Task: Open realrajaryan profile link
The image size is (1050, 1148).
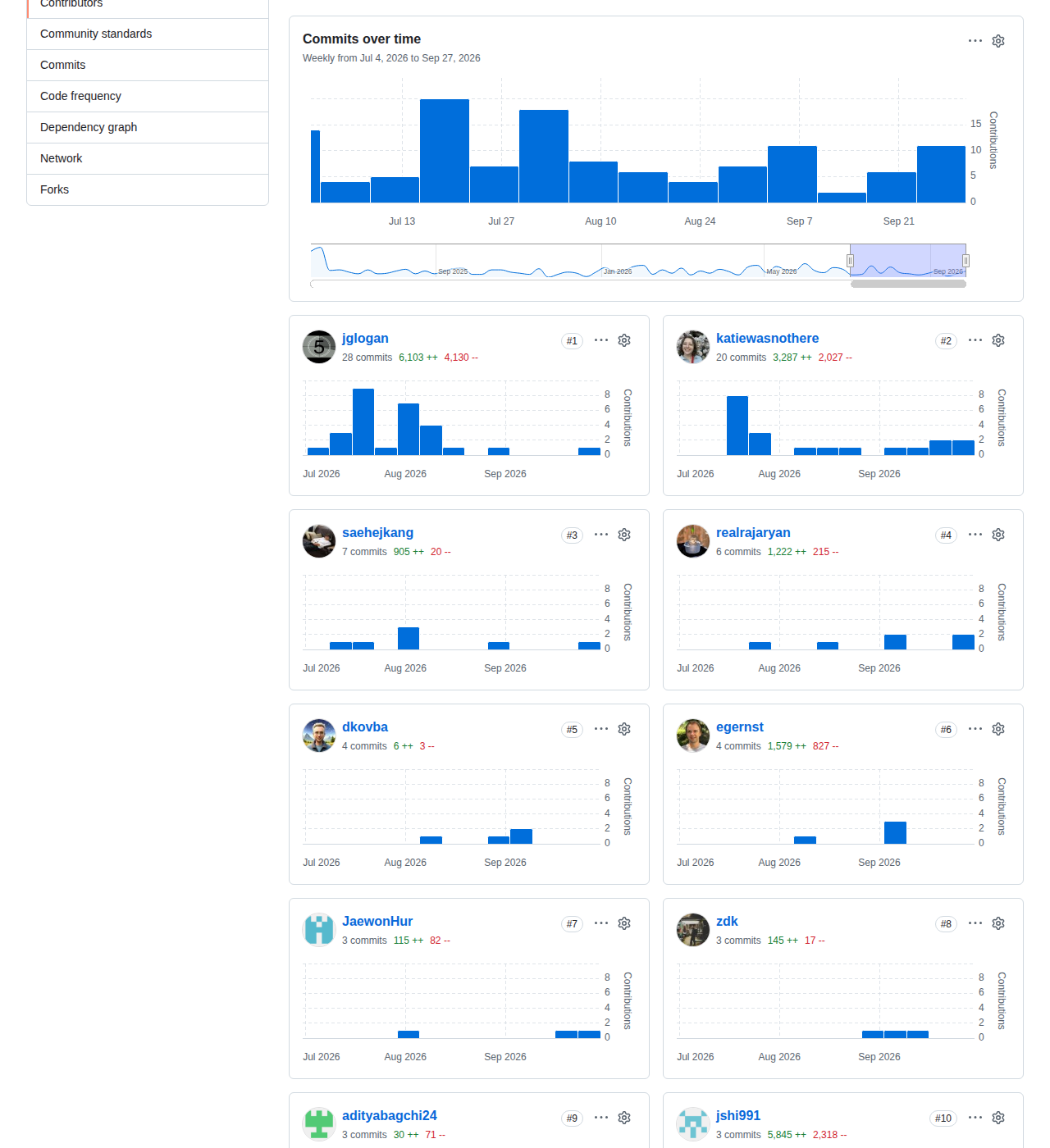Action: click(753, 533)
